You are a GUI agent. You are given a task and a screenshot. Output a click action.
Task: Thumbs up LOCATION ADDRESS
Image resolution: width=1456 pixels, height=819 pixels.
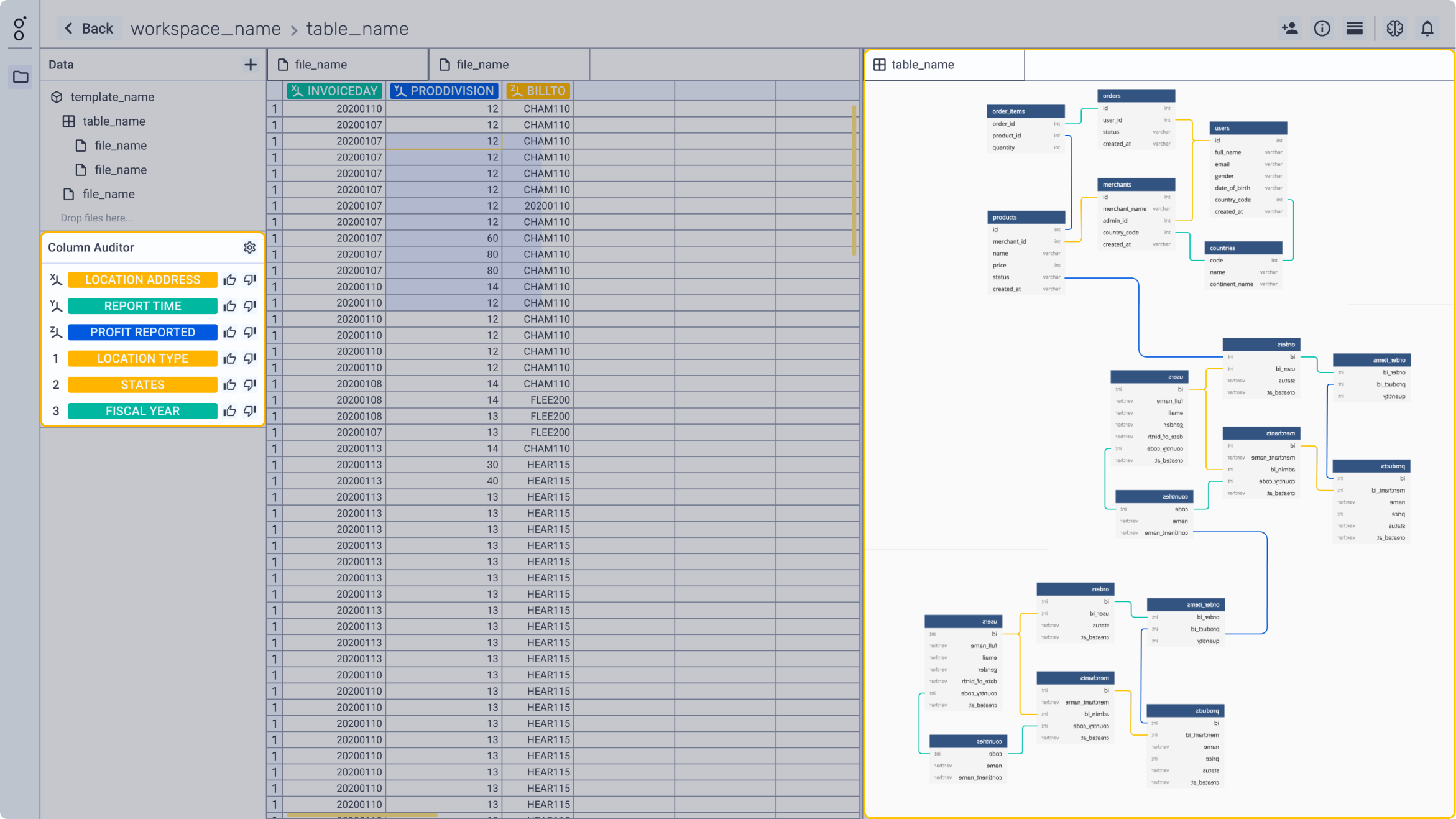(x=230, y=280)
